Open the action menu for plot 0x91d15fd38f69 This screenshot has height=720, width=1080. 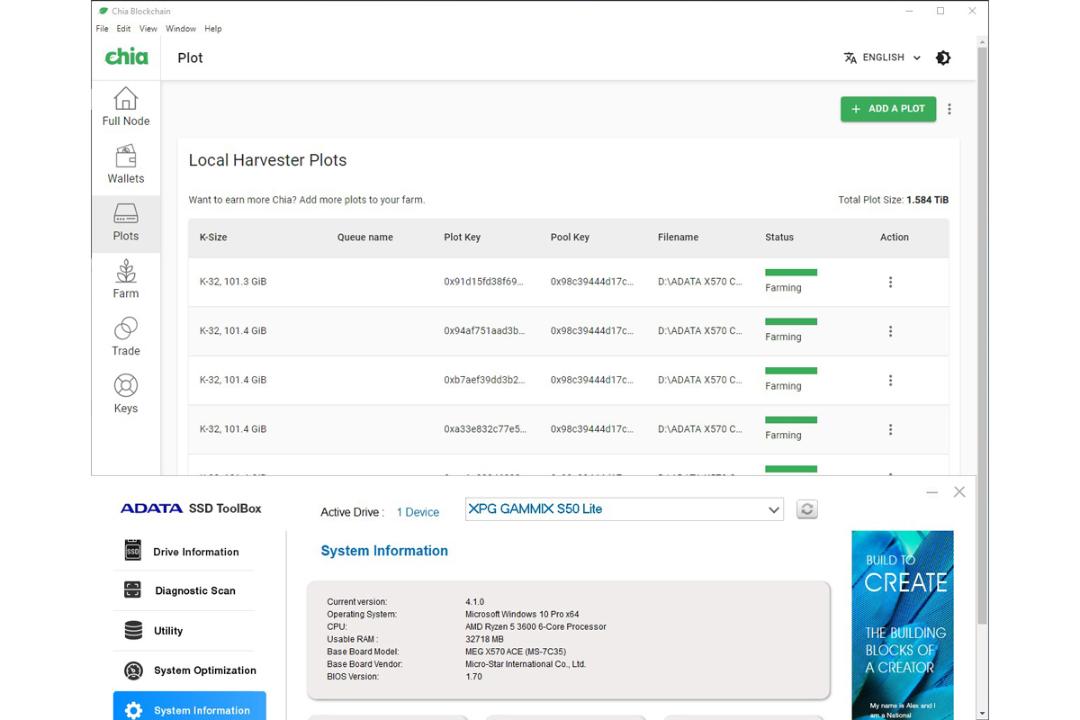click(891, 282)
